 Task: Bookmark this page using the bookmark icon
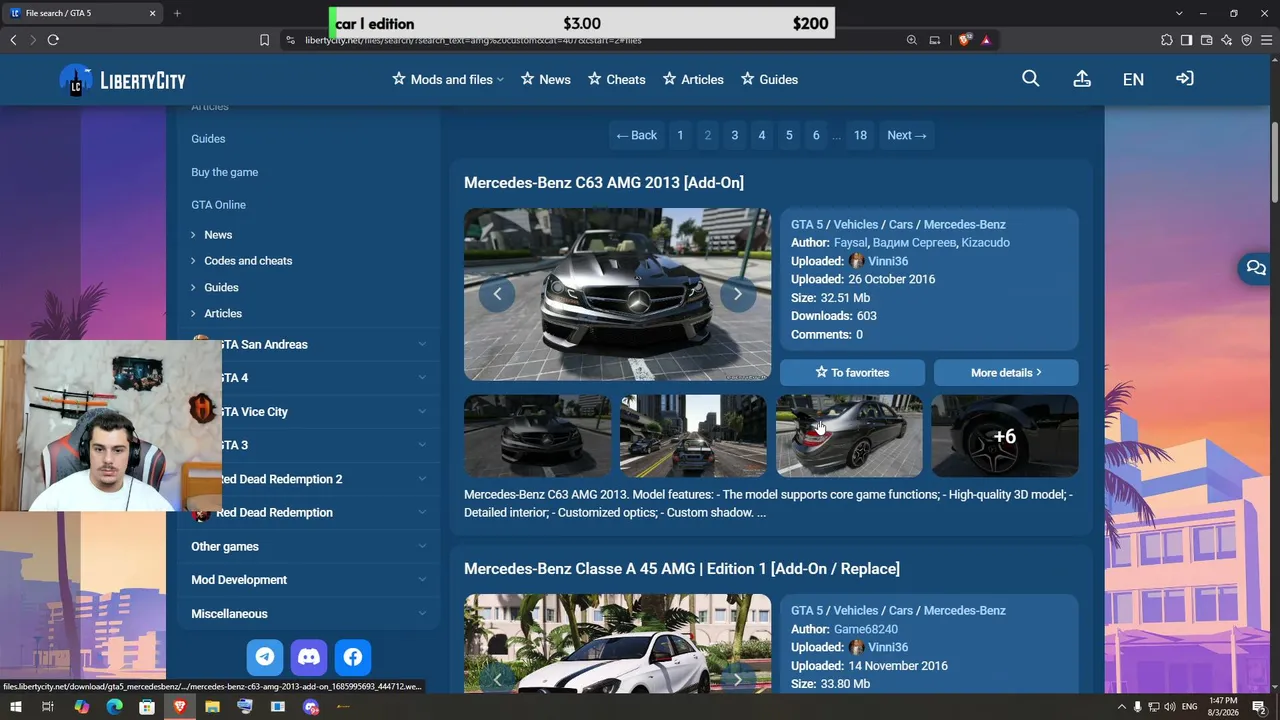264,40
